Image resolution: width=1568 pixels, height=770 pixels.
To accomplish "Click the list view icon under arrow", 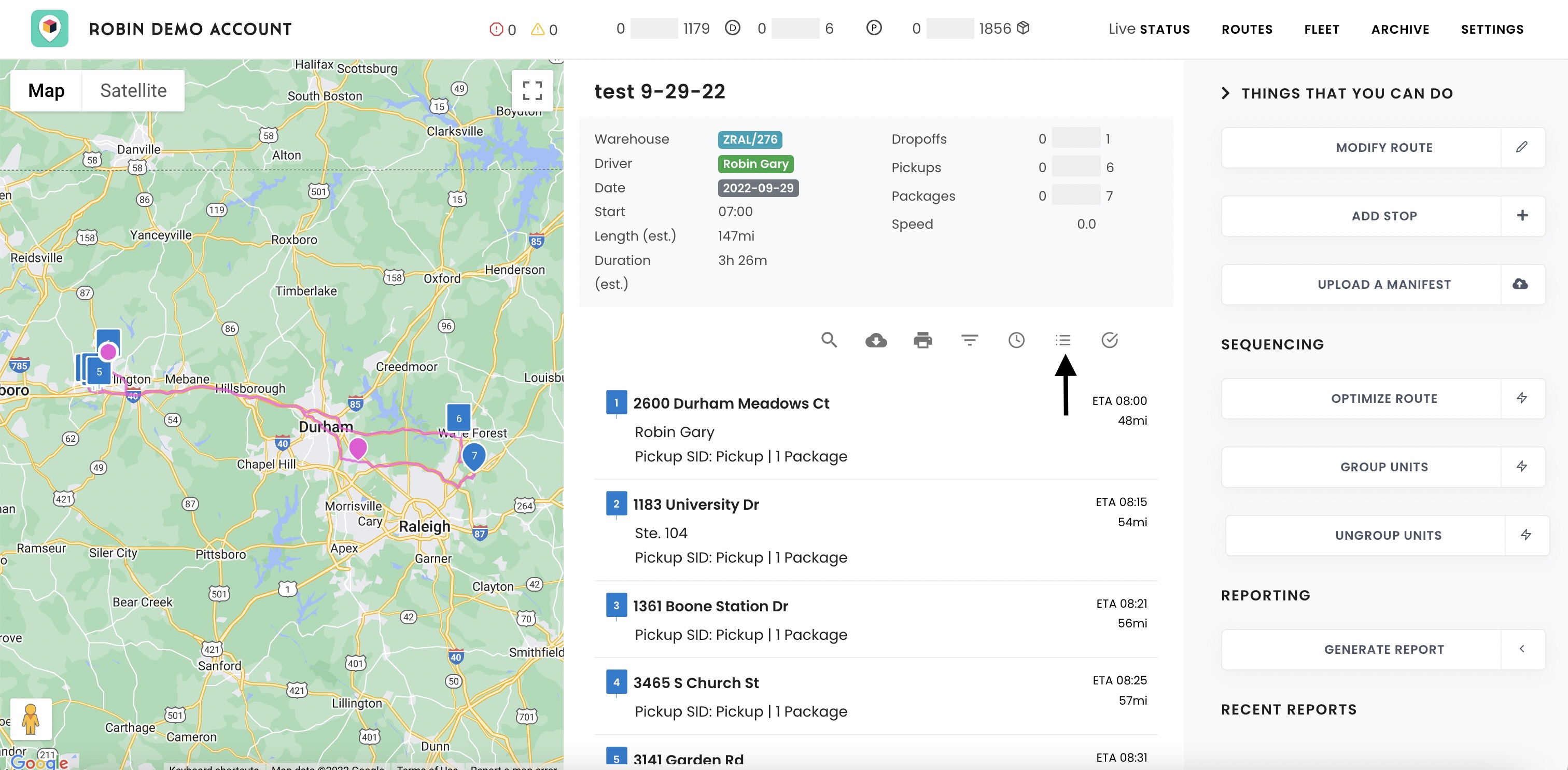I will [x=1063, y=340].
